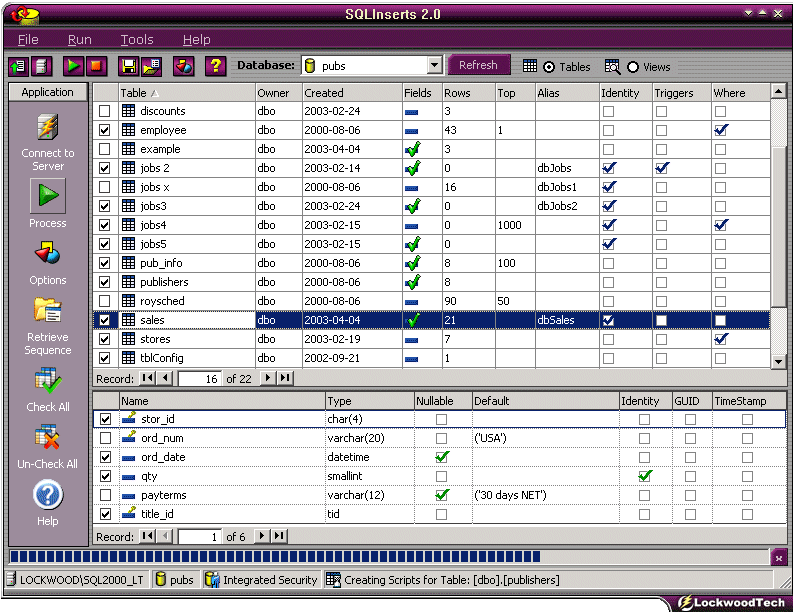Click the fields Default column header
Screen dimensions: 793x612
click(x=545, y=401)
